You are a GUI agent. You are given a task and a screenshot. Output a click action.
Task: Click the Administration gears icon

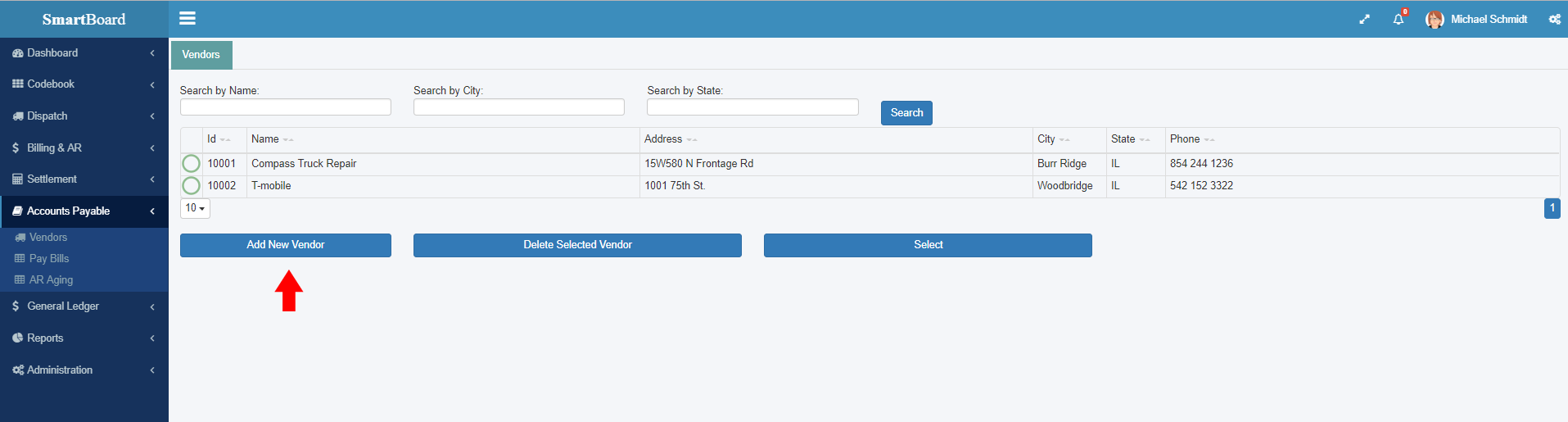18,370
